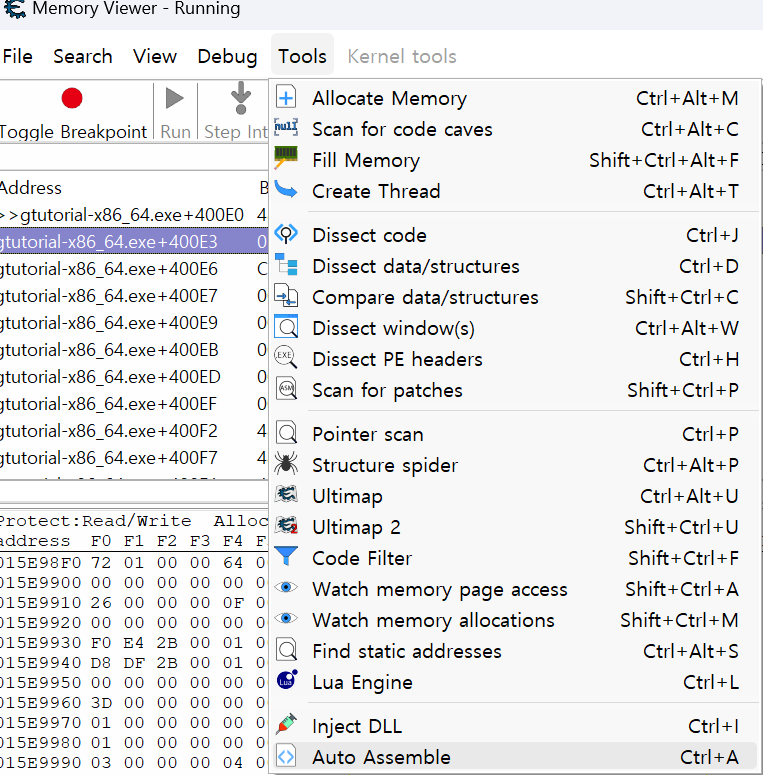Click the Inject DLL syringe icon
The image size is (763, 775).
click(x=287, y=724)
